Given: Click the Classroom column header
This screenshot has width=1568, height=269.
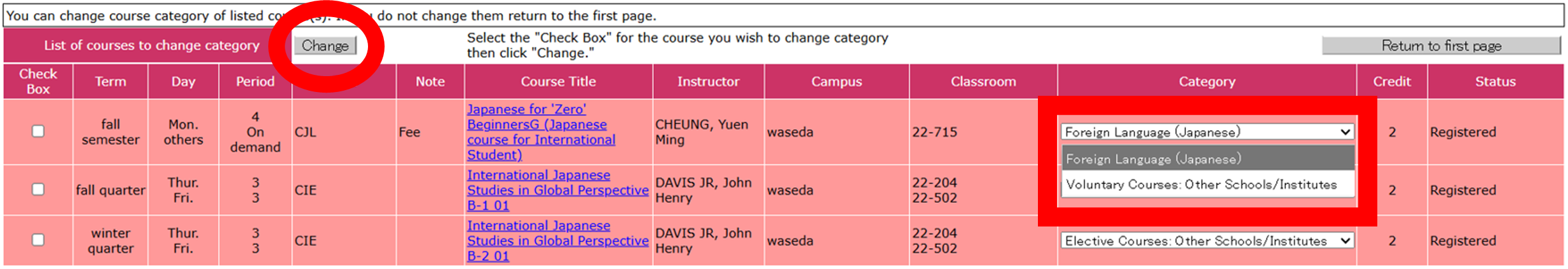Looking at the screenshot, I should tap(983, 81).
